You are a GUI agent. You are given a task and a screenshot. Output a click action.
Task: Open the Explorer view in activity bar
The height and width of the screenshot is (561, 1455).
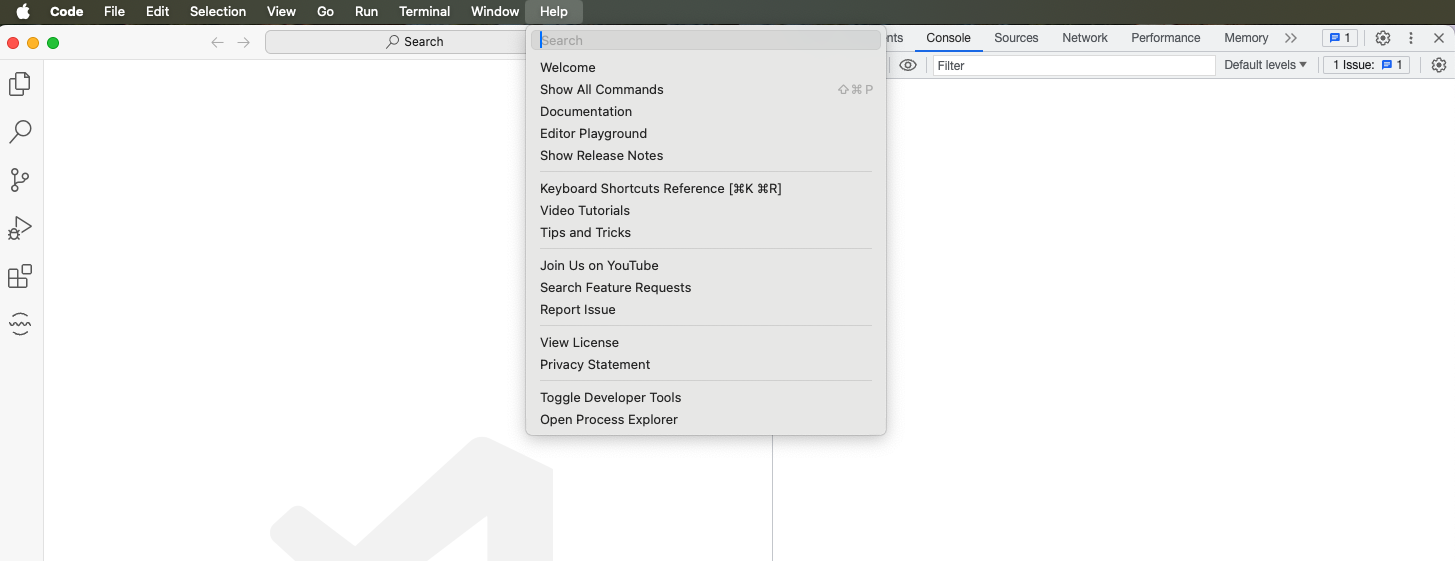(x=20, y=84)
